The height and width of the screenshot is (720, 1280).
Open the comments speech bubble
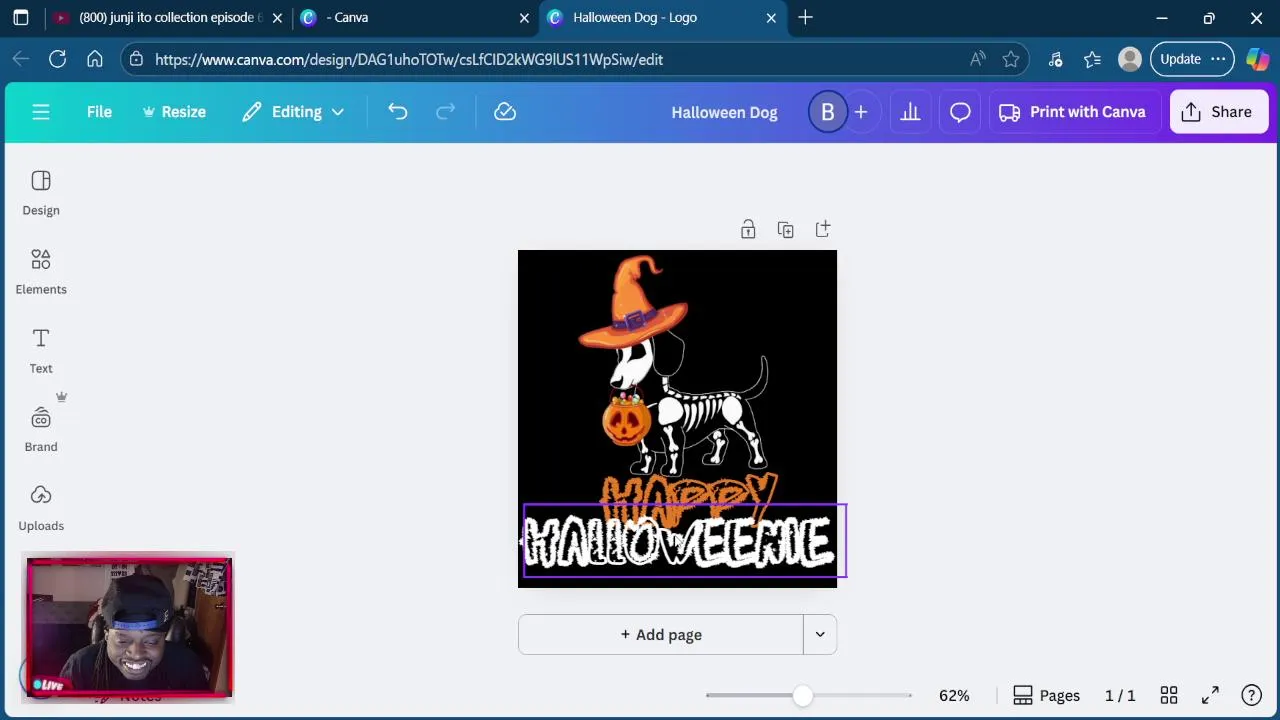click(x=960, y=112)
